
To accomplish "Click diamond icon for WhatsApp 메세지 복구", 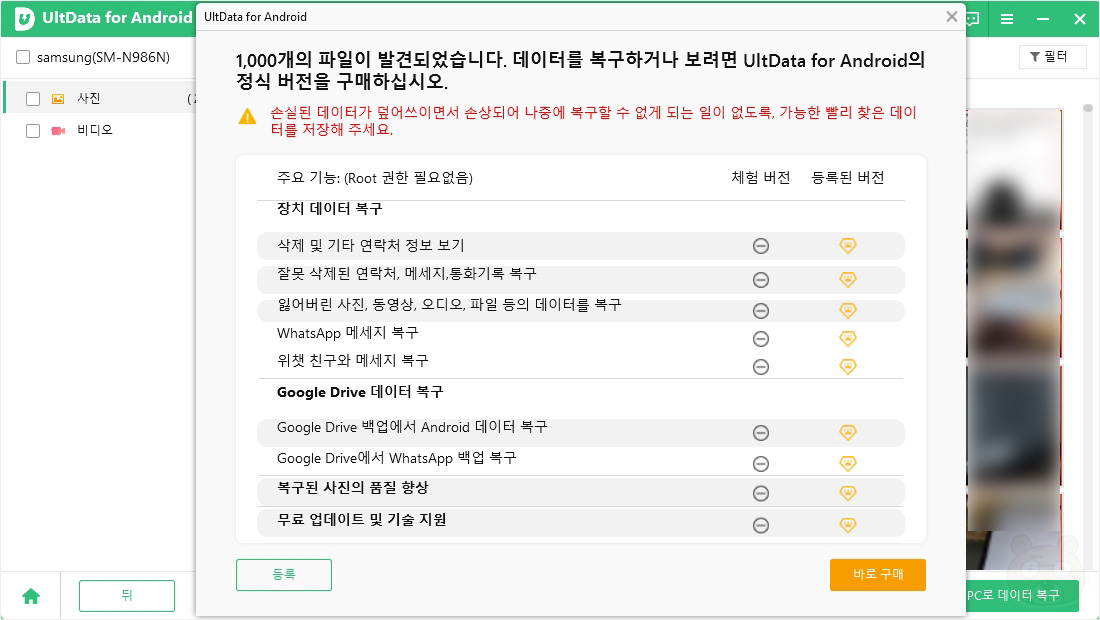I will tap(847, 338).
